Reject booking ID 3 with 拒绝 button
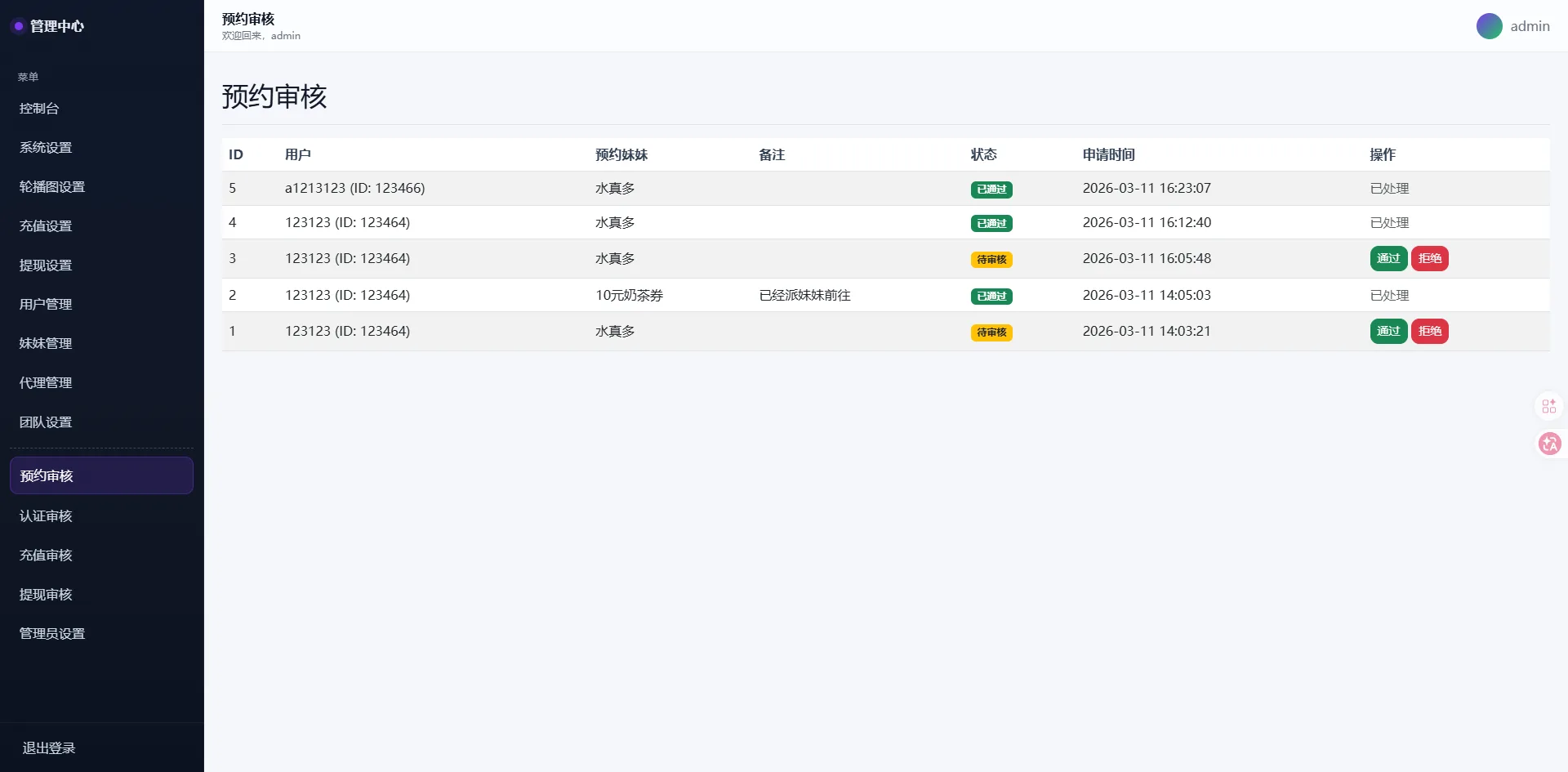 pyautogui.click(x=1429, y=259)
